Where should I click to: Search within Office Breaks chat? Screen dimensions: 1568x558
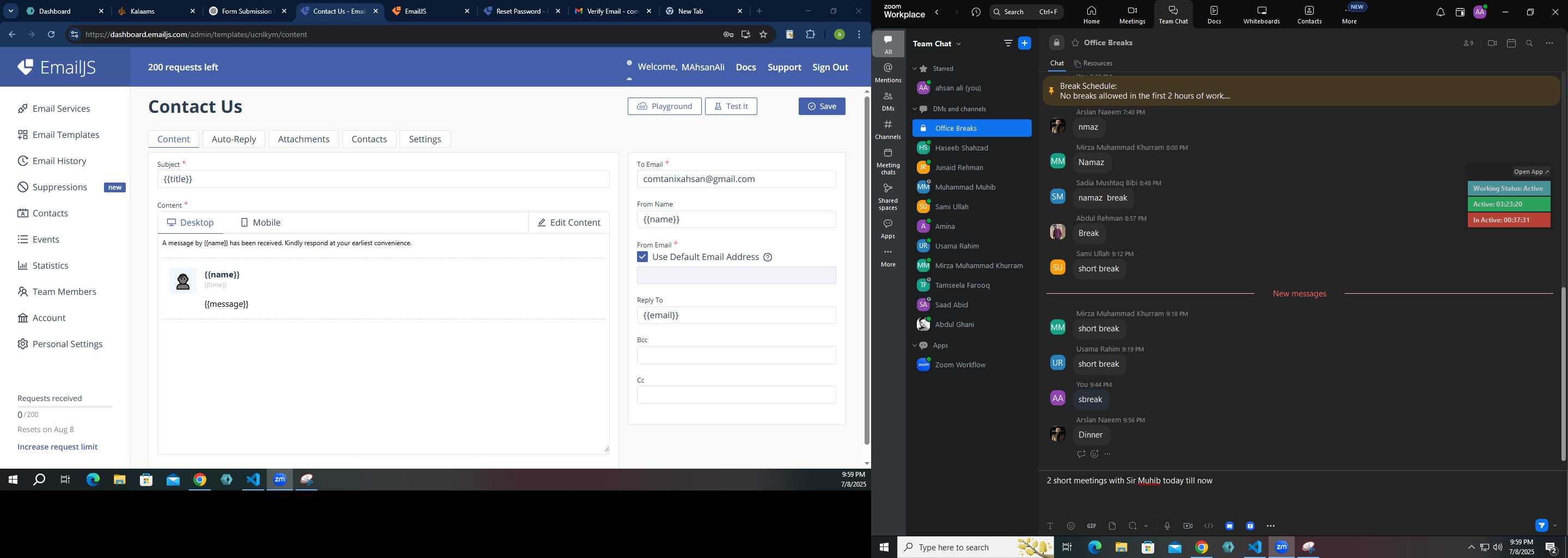tap(1529, 43)
